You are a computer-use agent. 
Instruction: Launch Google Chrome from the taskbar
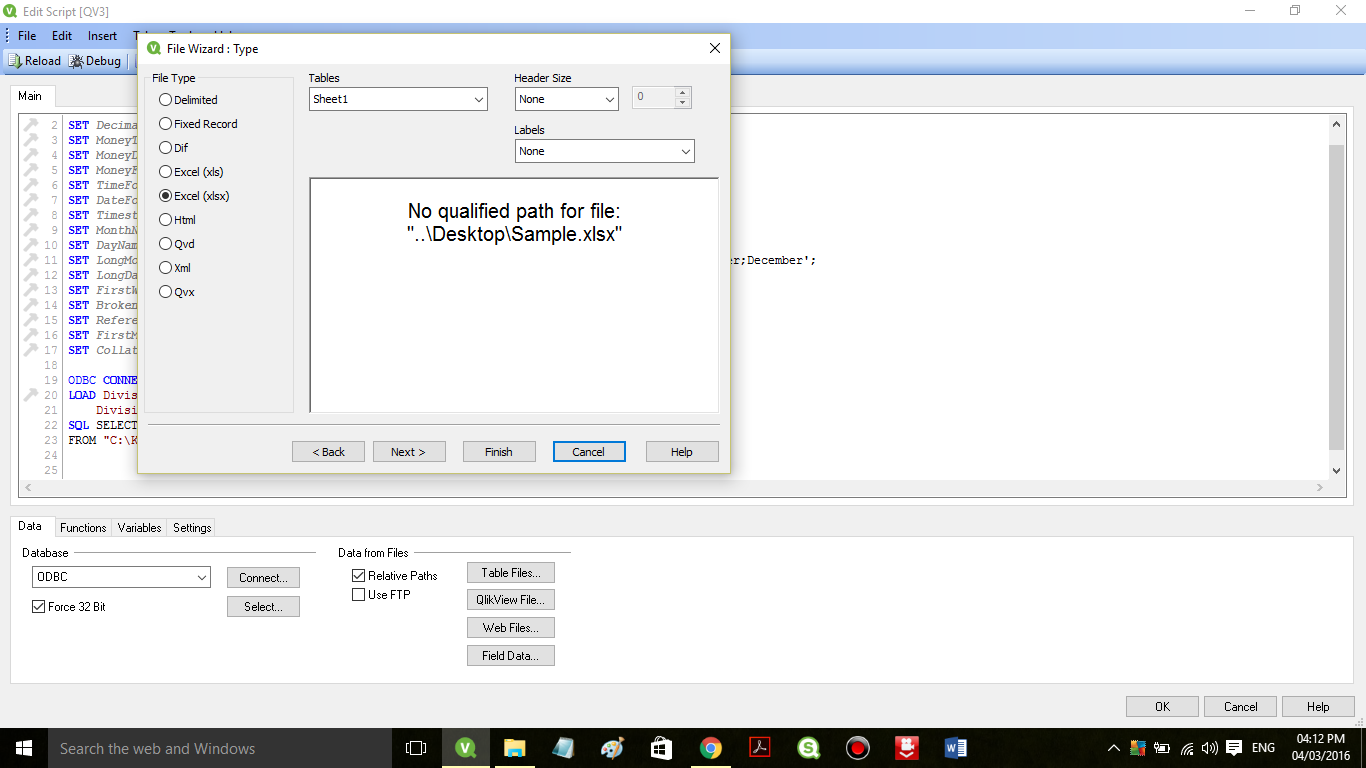point(710,748)
